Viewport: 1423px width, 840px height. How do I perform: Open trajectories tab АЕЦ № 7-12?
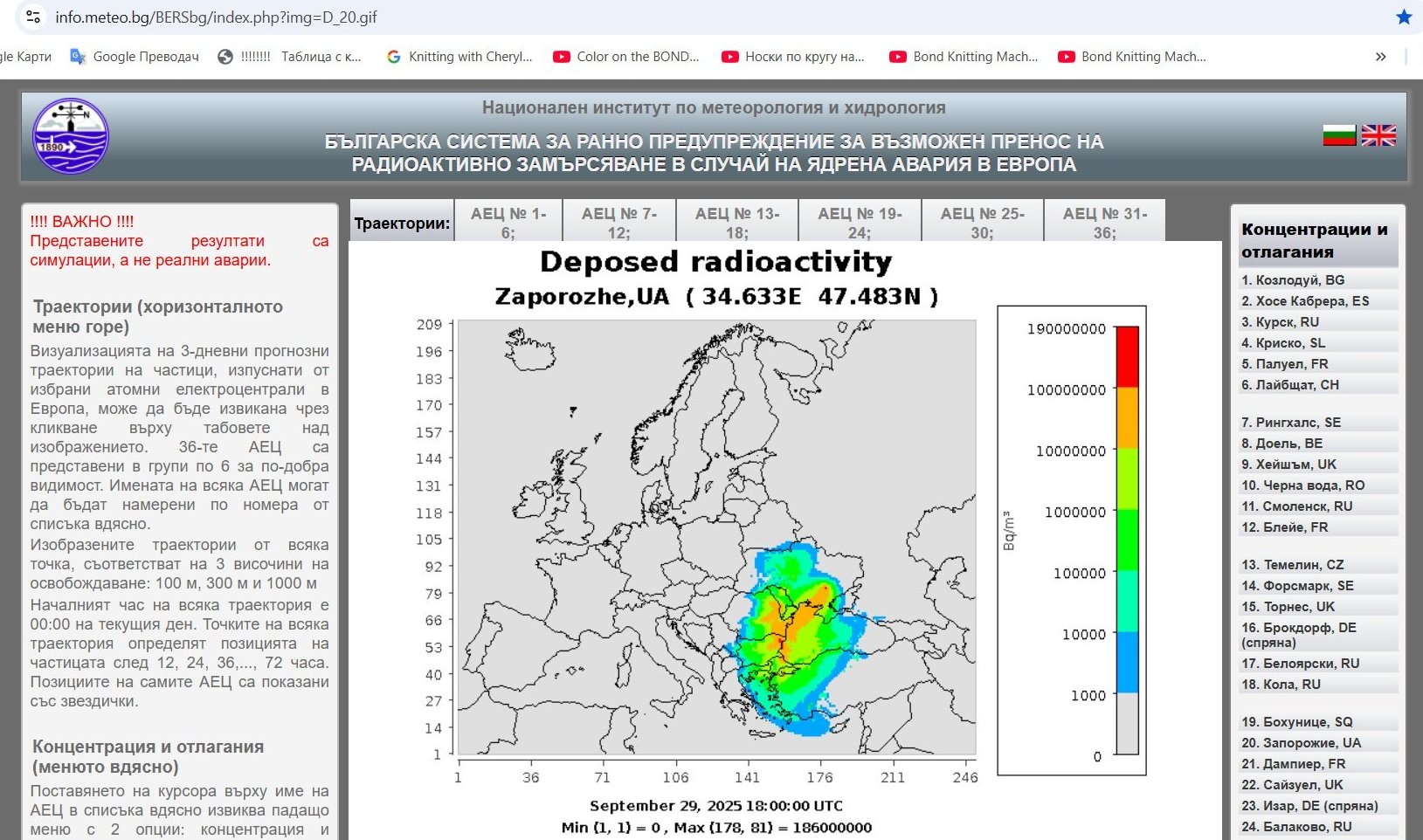pyautogui.click(x=618, y=223)
